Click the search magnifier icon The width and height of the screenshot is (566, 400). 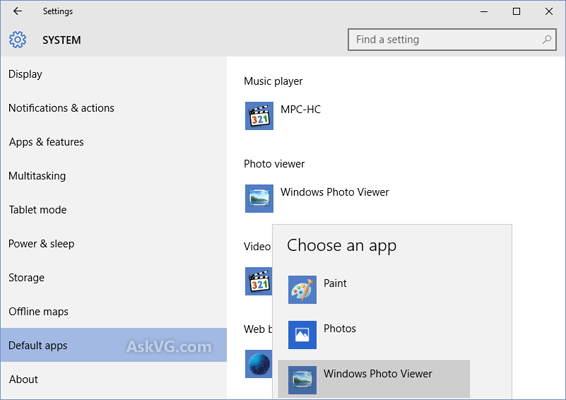coord(547,39)
